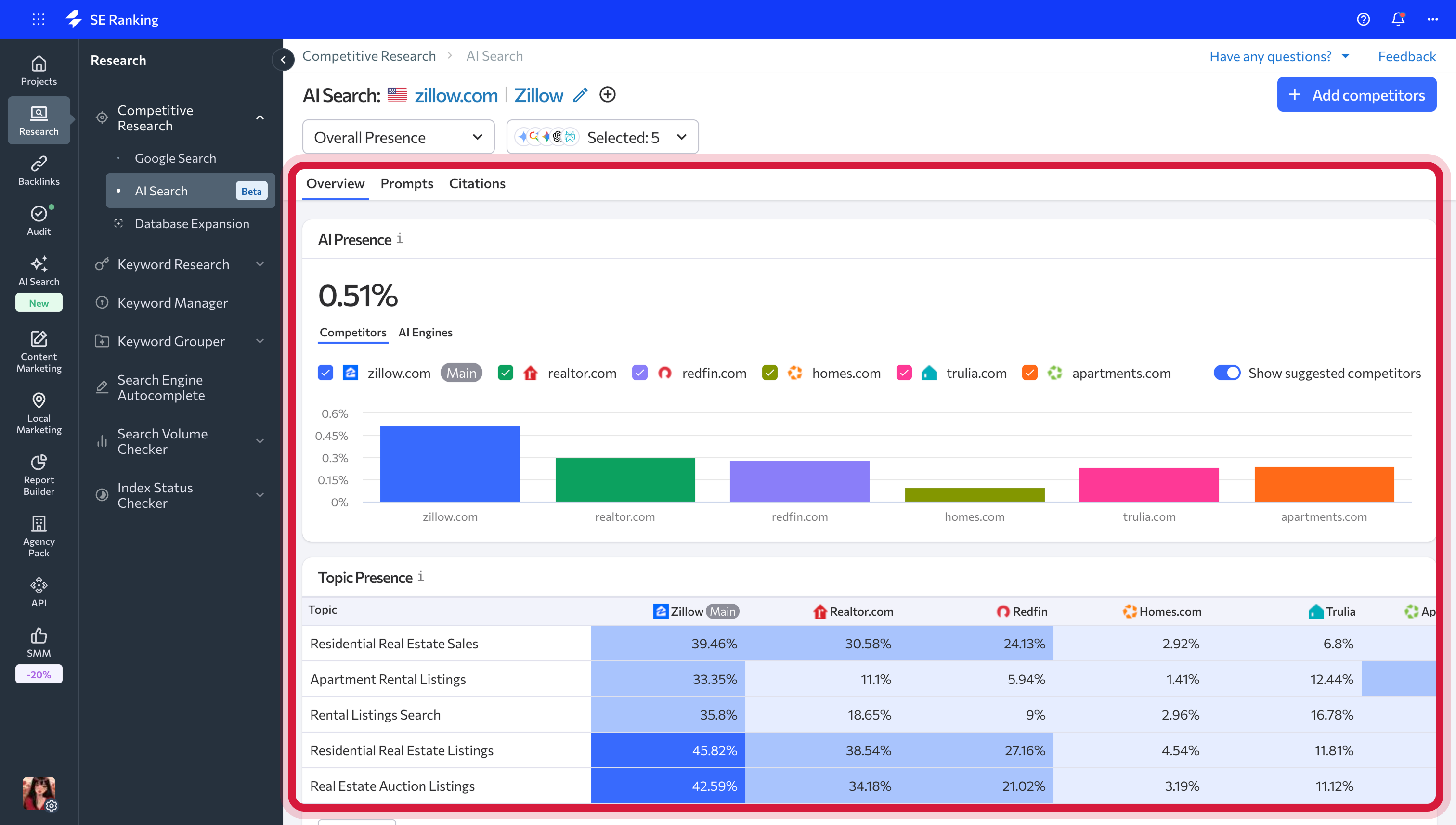Switch to the Citations tab
This screenshot has width=1456, height=825.
tap(477, 183)
